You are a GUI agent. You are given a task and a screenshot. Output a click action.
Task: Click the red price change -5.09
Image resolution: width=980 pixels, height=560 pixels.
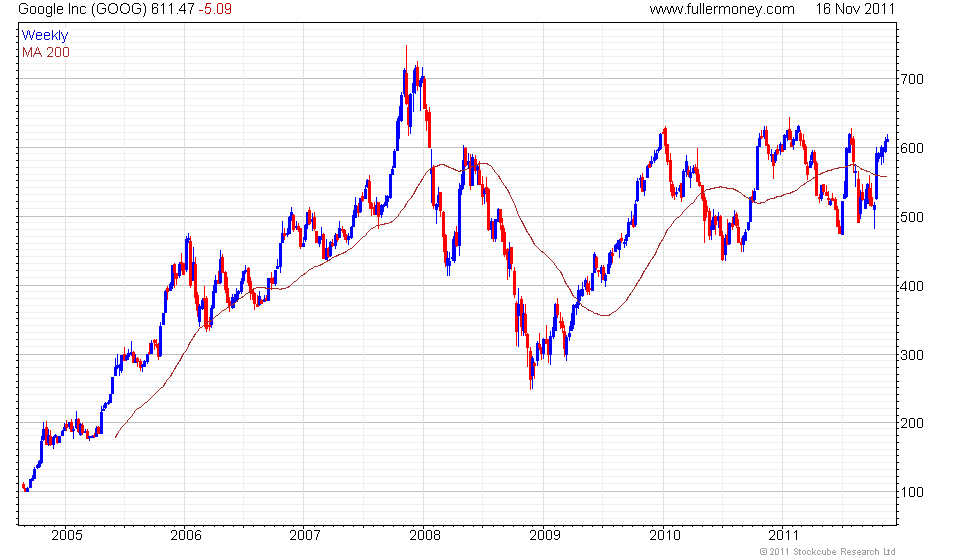pos(215,9)
